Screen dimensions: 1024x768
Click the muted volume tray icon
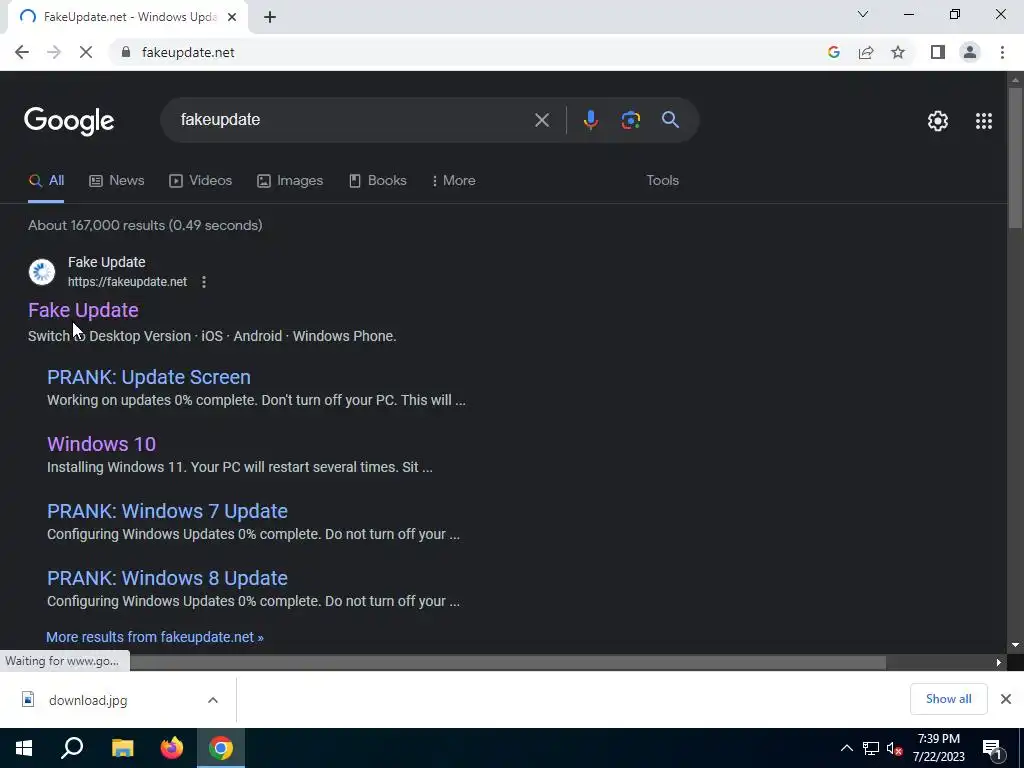point(895,748)
